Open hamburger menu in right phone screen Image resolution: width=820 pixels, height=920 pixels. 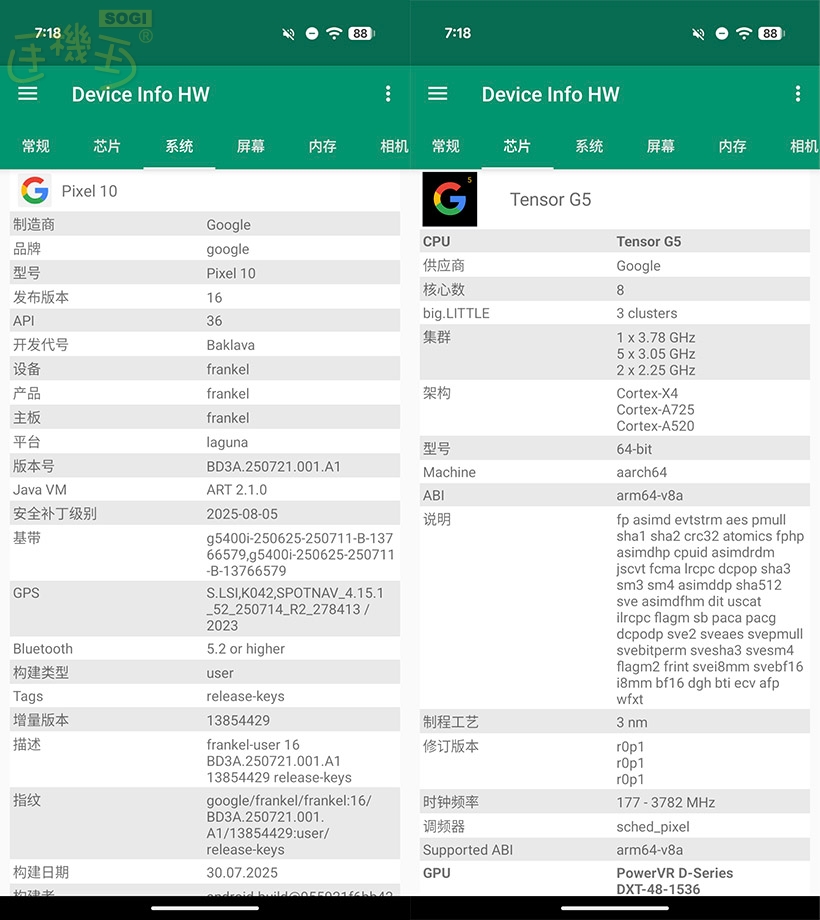click(438, 94)
